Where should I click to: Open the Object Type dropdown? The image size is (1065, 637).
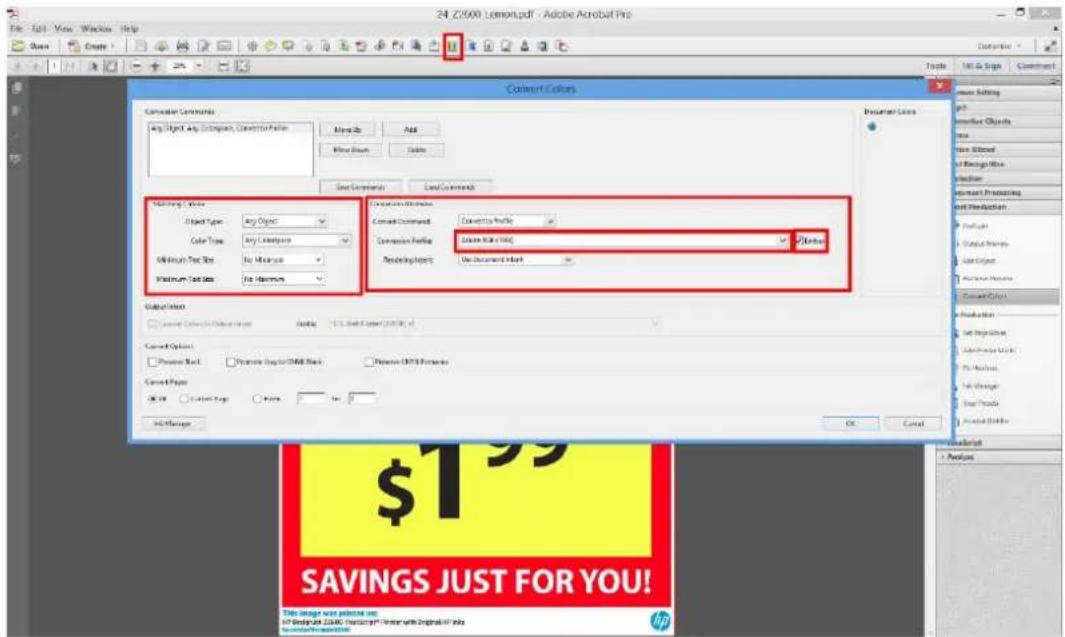pyautogui.click(x=285, y=221)
